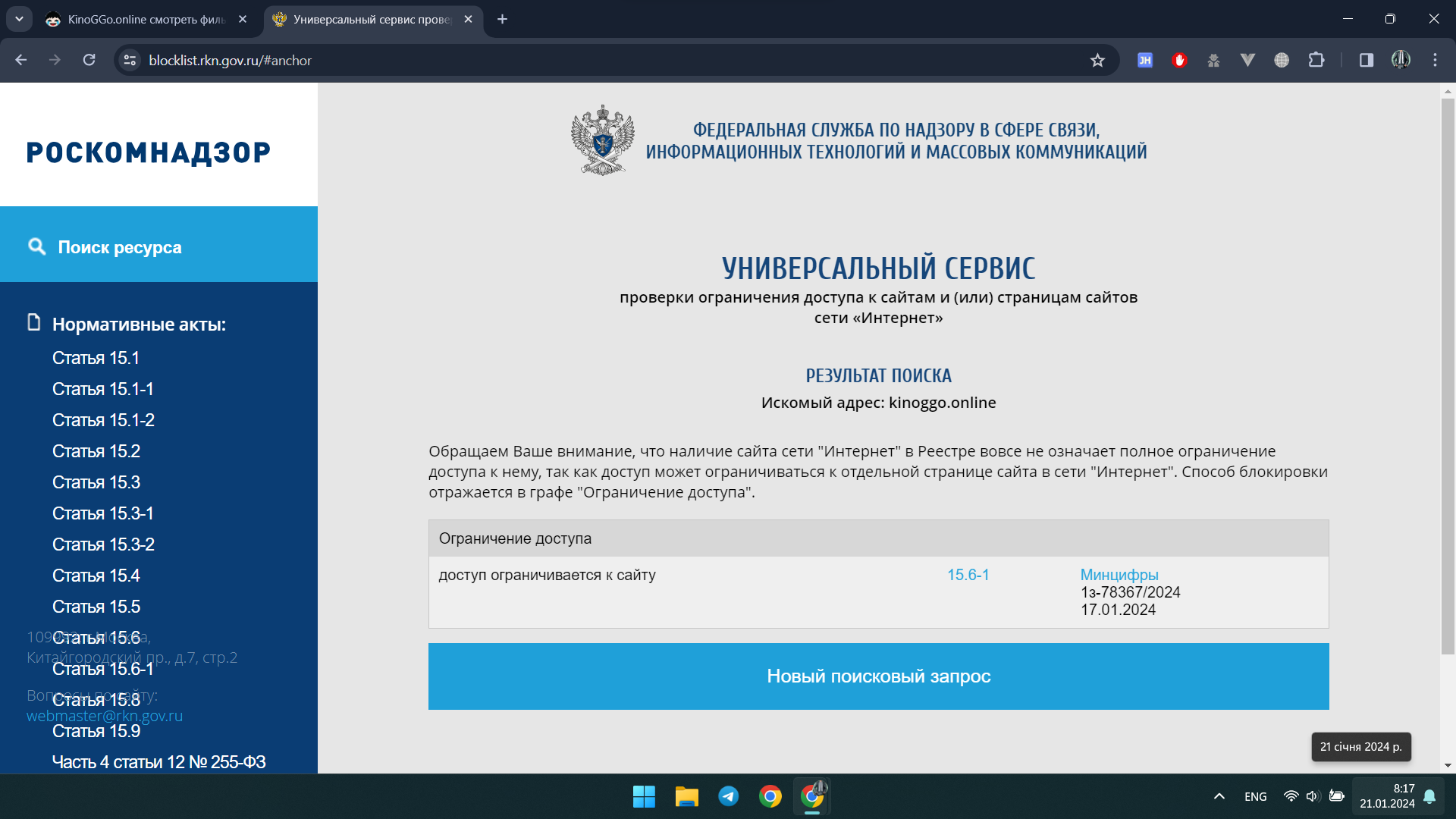Toggle the browser side panel icon
The width and height of the screenshot is (1456, 819).
pyautogui.click(x=1366, y=60)
